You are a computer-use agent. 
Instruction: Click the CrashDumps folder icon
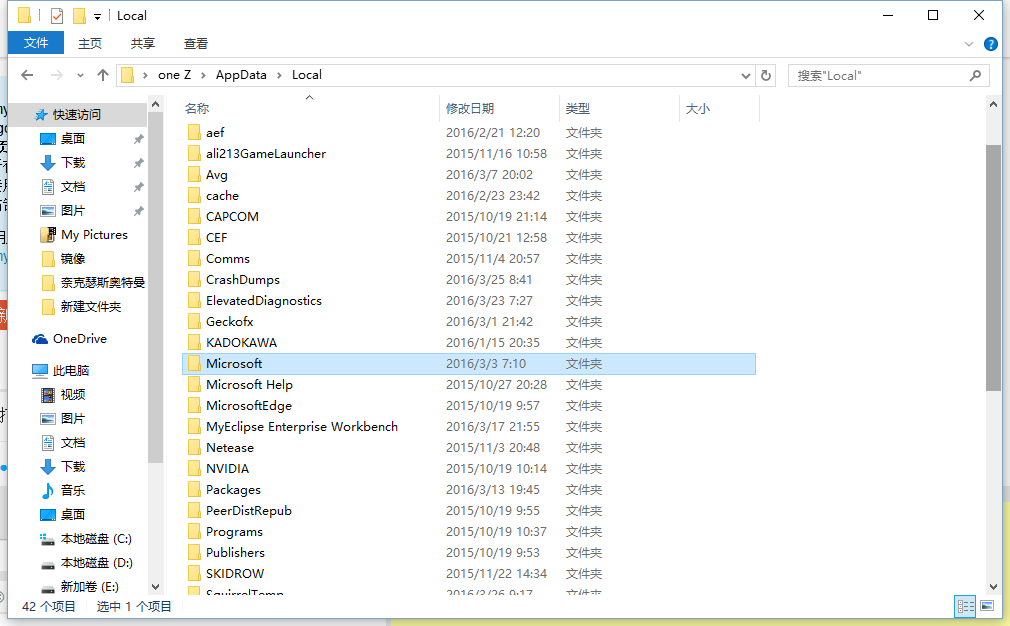click(x=194, y=280)
